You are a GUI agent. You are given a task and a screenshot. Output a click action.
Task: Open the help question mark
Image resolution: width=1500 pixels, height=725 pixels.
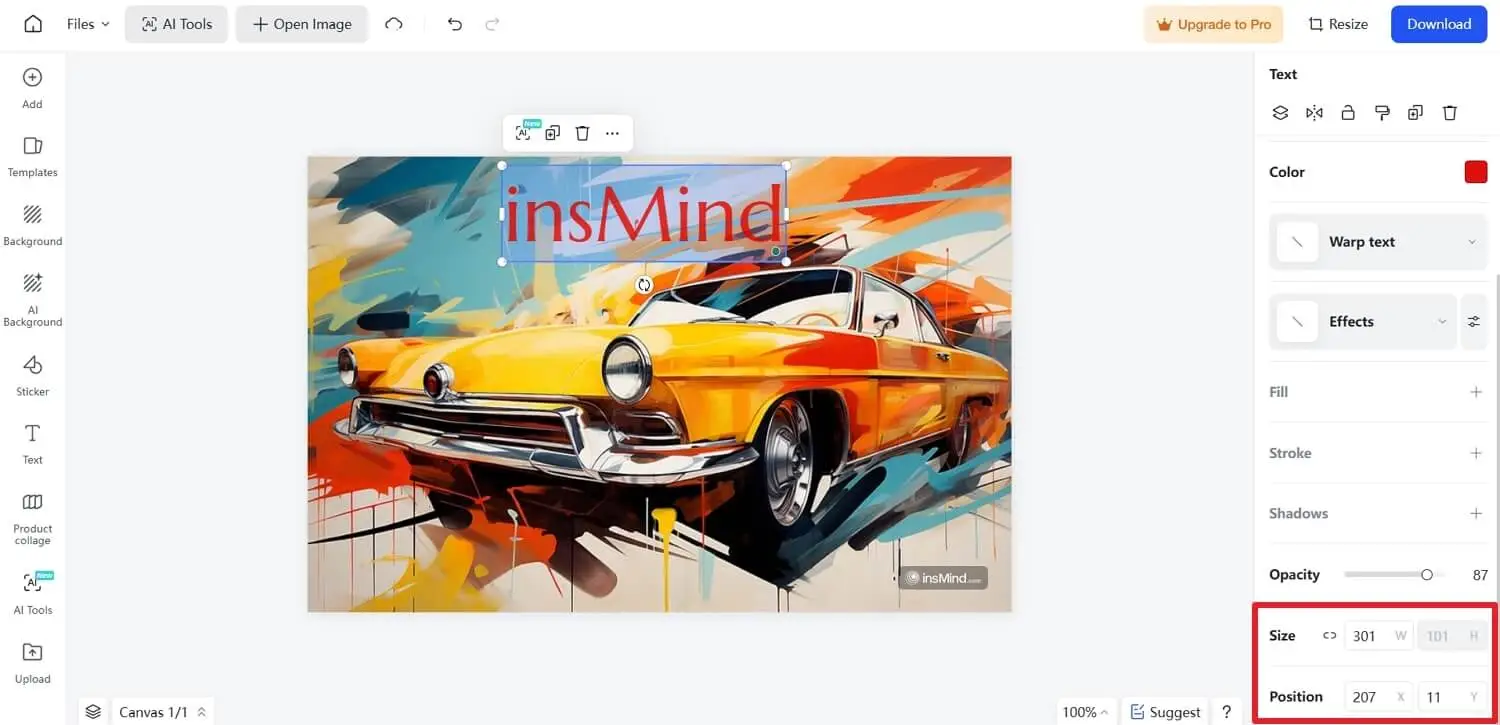click(x=1226, y=712)
